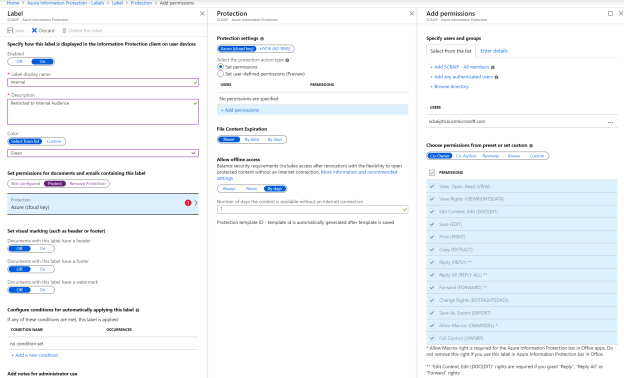The height and width of the screenshot is (378, 624).
Task: Click Azure Information Protection - Labels breadcrumb
Action: pos(66,3)
